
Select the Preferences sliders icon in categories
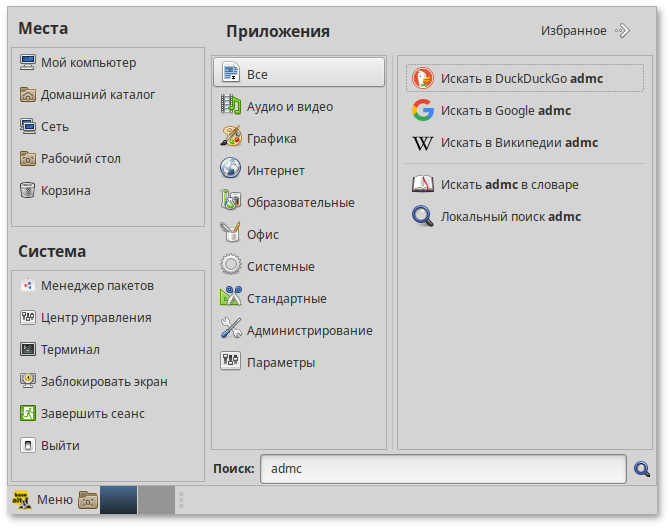coord(231,362)
